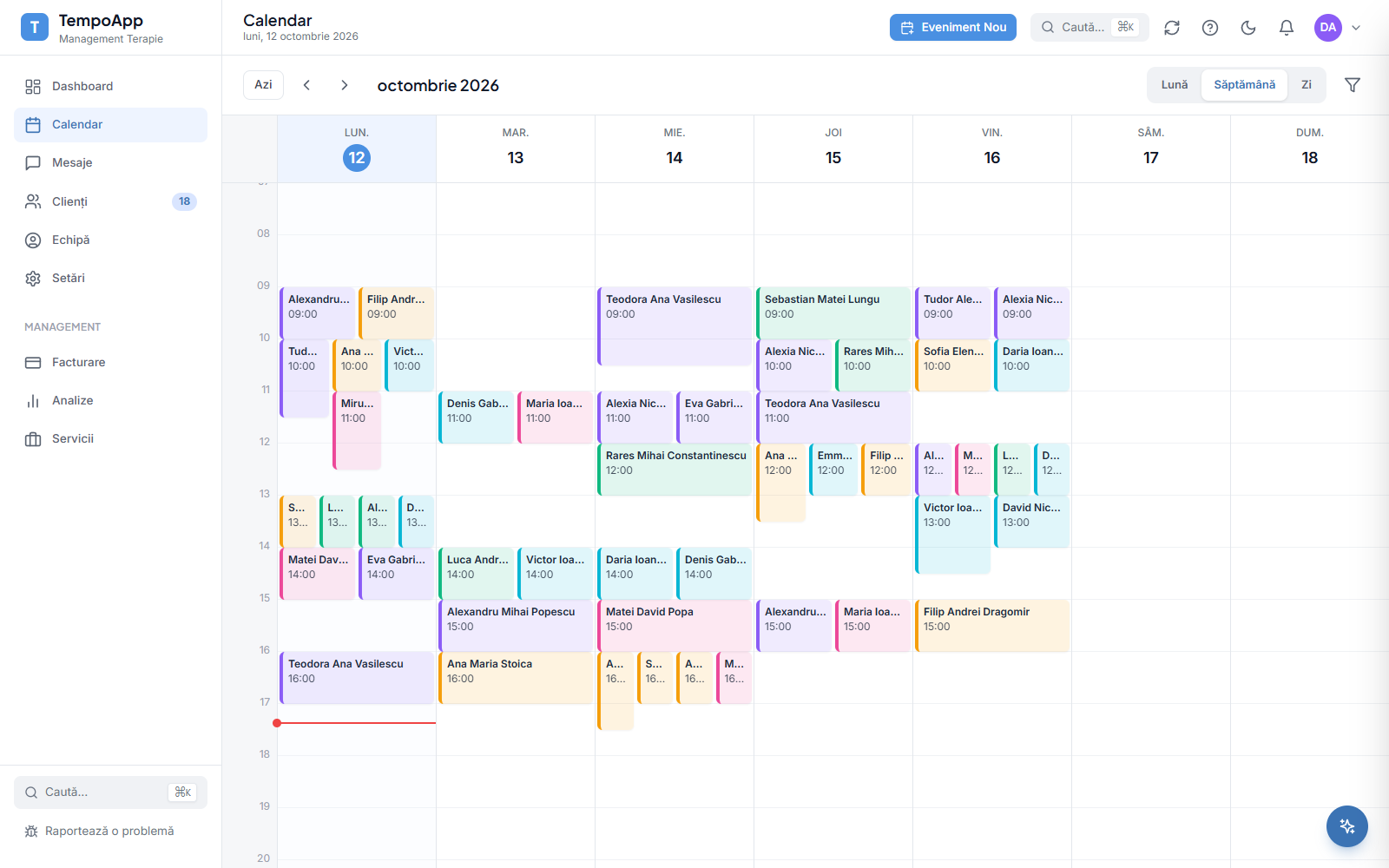Image resolution: width=1389 pixels, height=868 pixels.
Task: Go to next week arrow
Action: coord(345,85)
